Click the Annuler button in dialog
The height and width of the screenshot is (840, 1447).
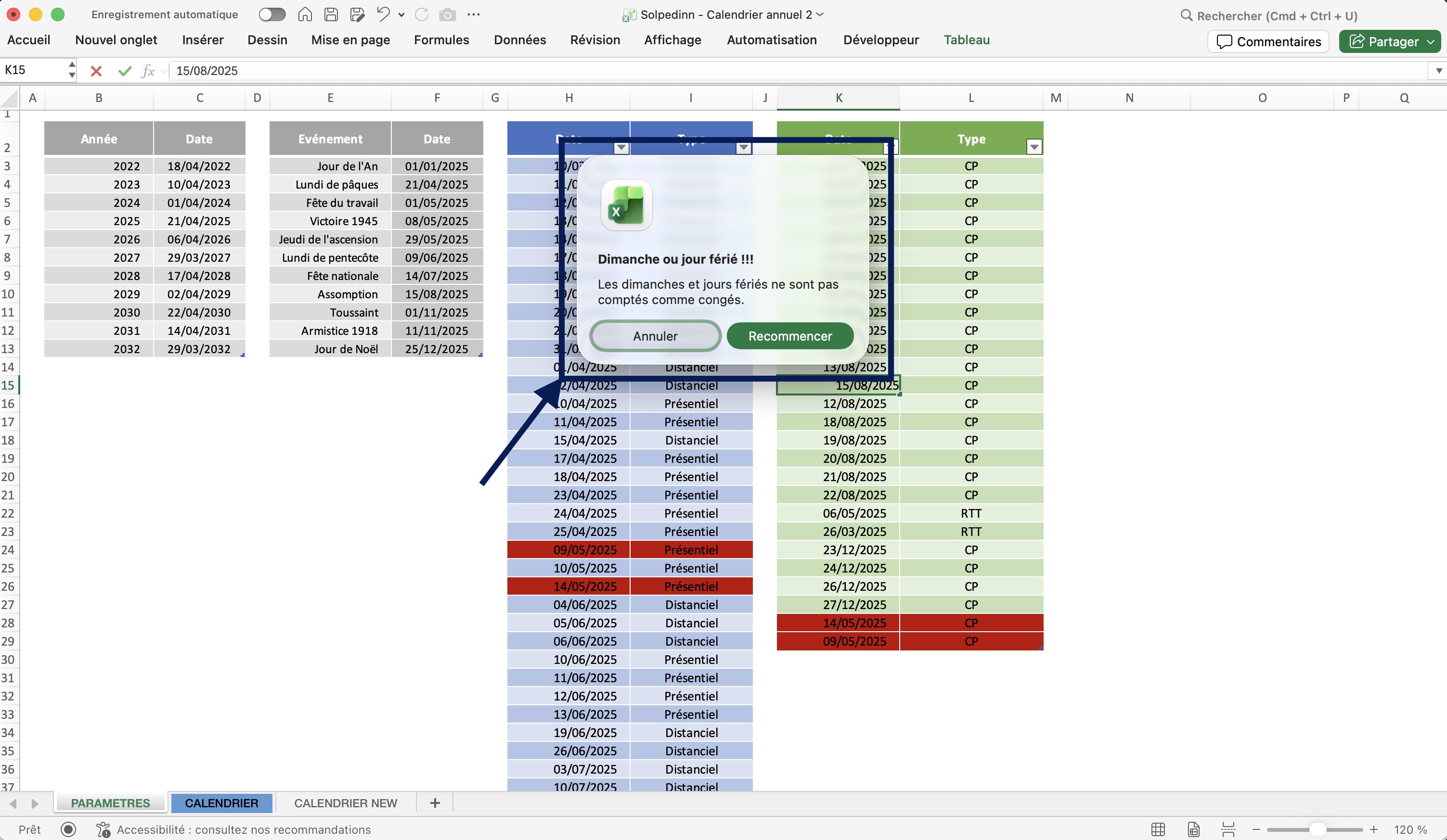[655, 336]
